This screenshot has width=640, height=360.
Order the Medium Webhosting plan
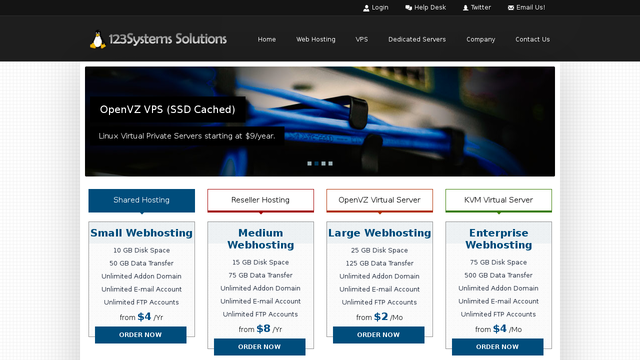[x=259, y=347]
